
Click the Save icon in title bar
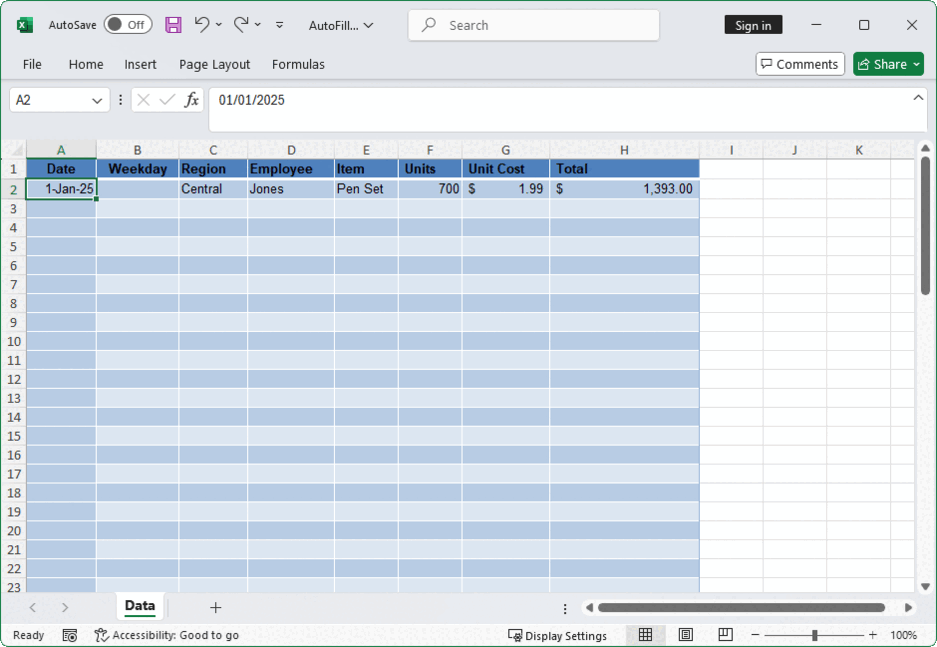(x=173, y=25)
